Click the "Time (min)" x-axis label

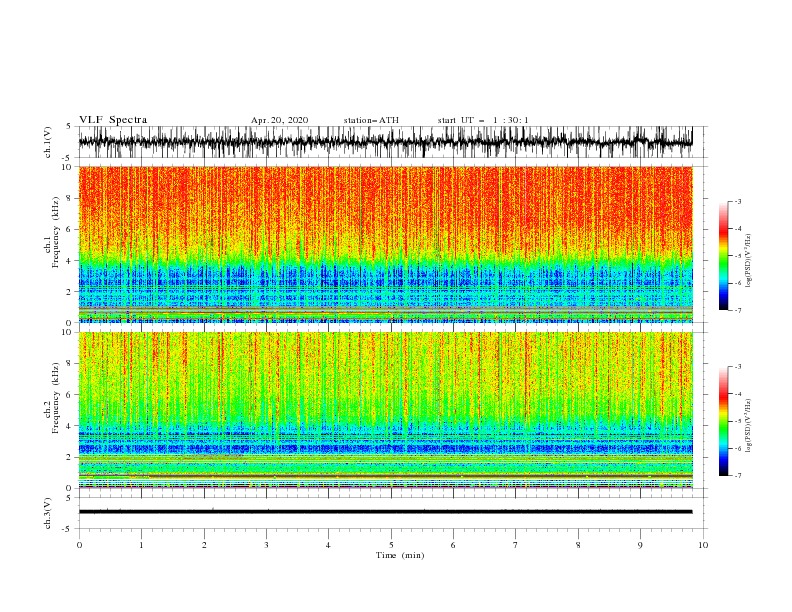point(400,555)
